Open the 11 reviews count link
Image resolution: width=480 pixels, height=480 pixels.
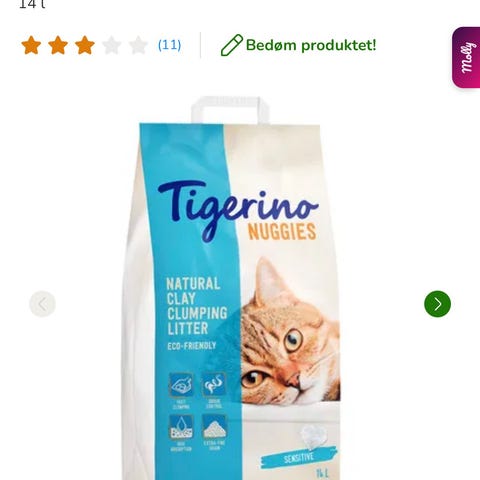pyautogui.click(x=169, y=45)
